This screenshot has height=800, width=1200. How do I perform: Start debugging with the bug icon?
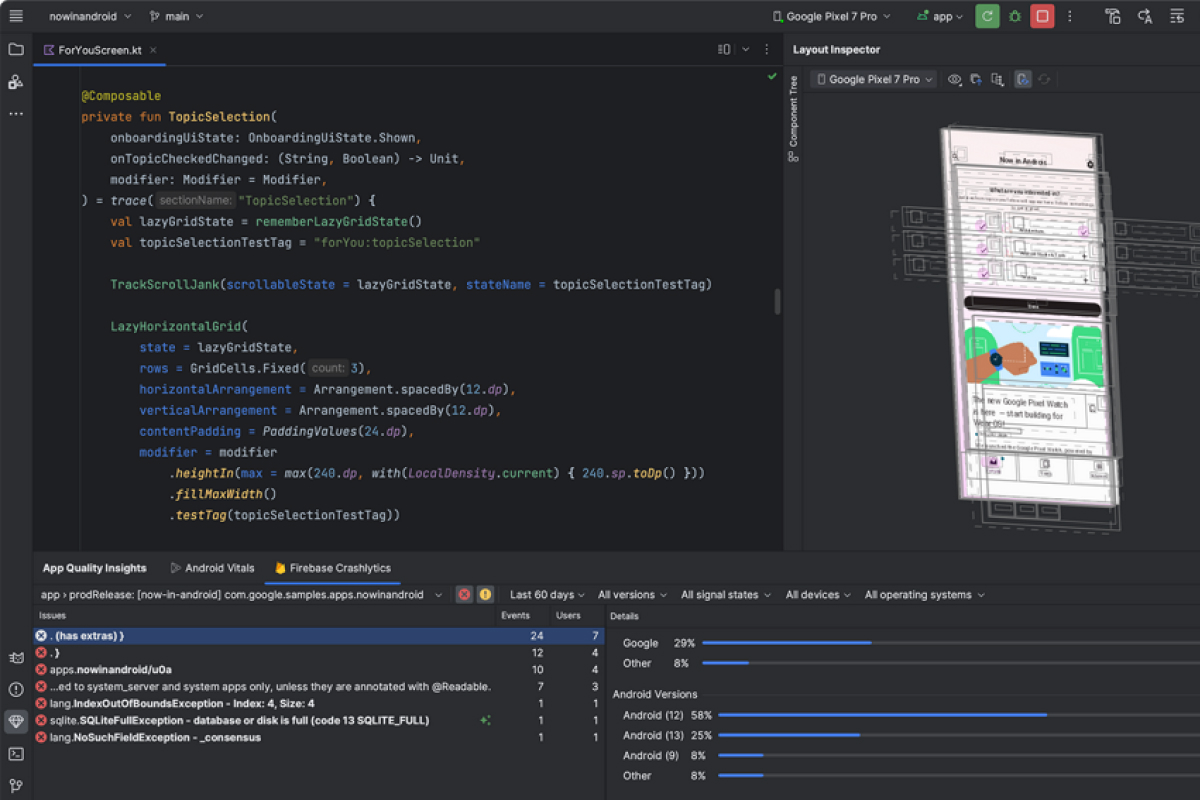(1015, 16)
